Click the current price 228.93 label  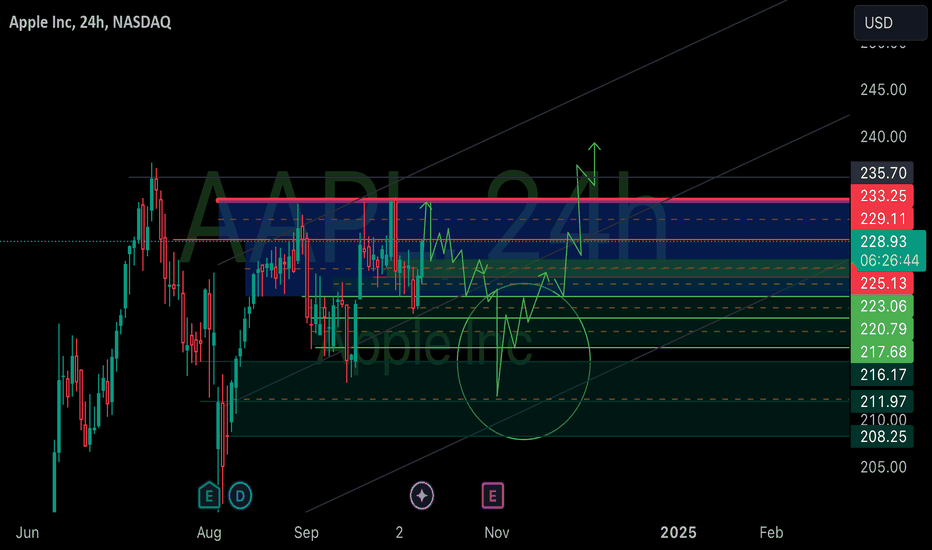coord(883,241)
